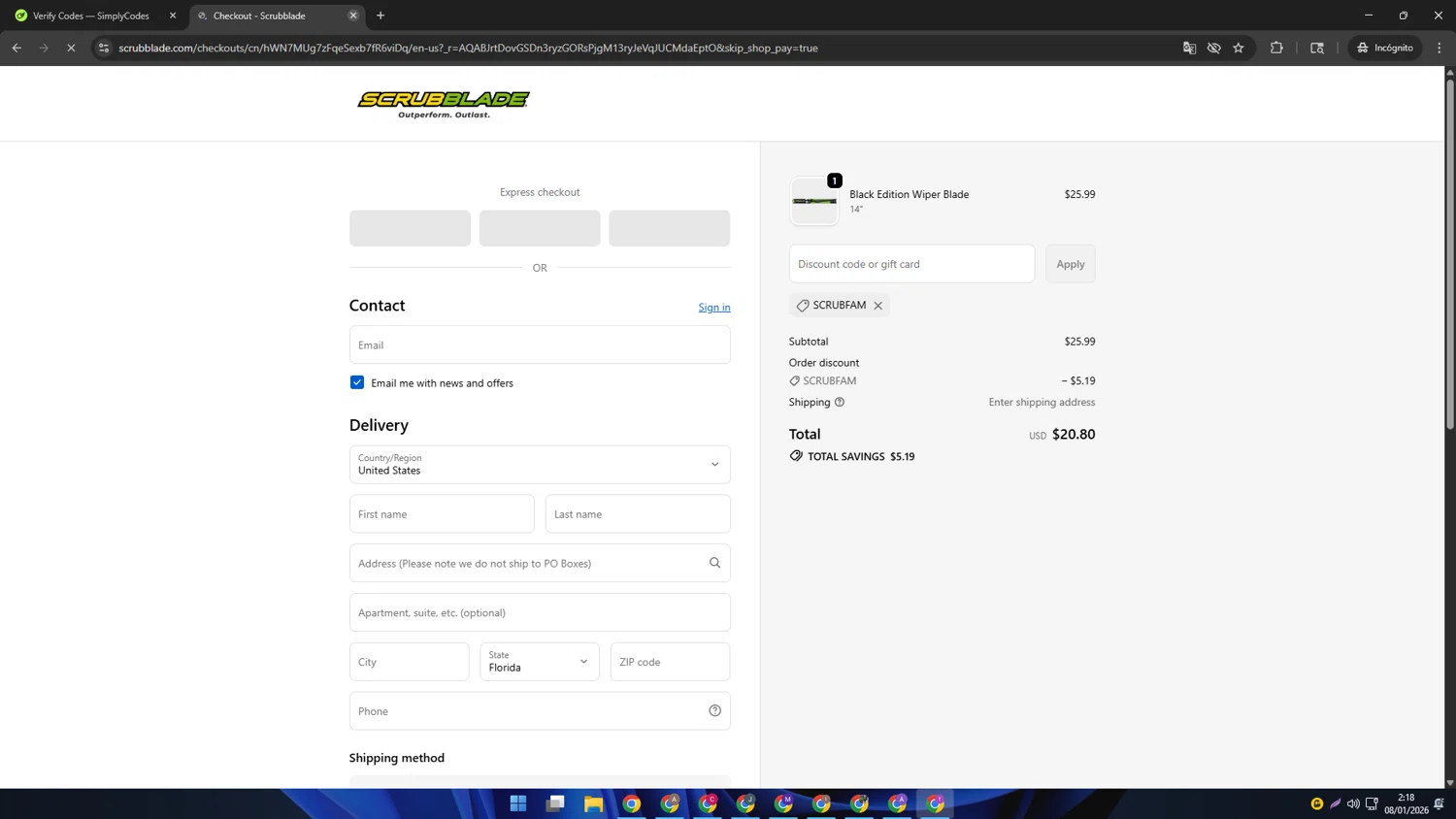Focus the First name field
Screen dimensions: 1456x819
click(x=442, y=514)
